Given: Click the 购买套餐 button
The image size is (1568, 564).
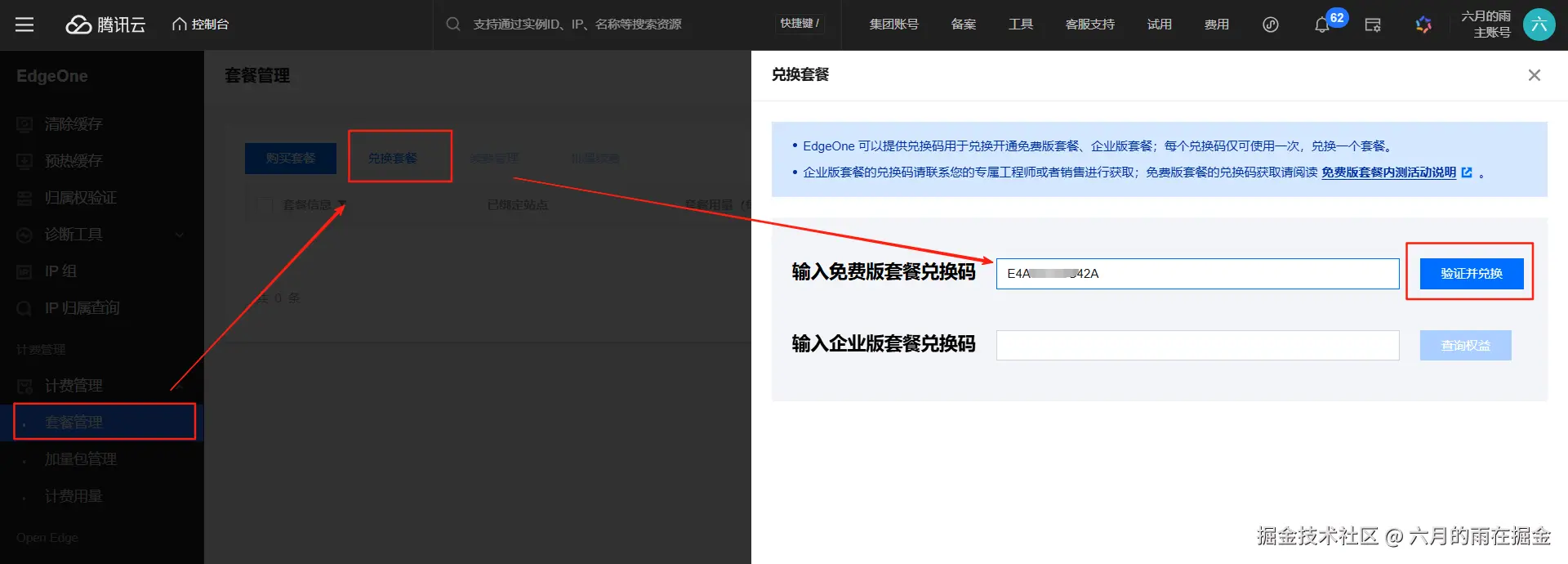Looking at the screenshot, I should point(291,158).
